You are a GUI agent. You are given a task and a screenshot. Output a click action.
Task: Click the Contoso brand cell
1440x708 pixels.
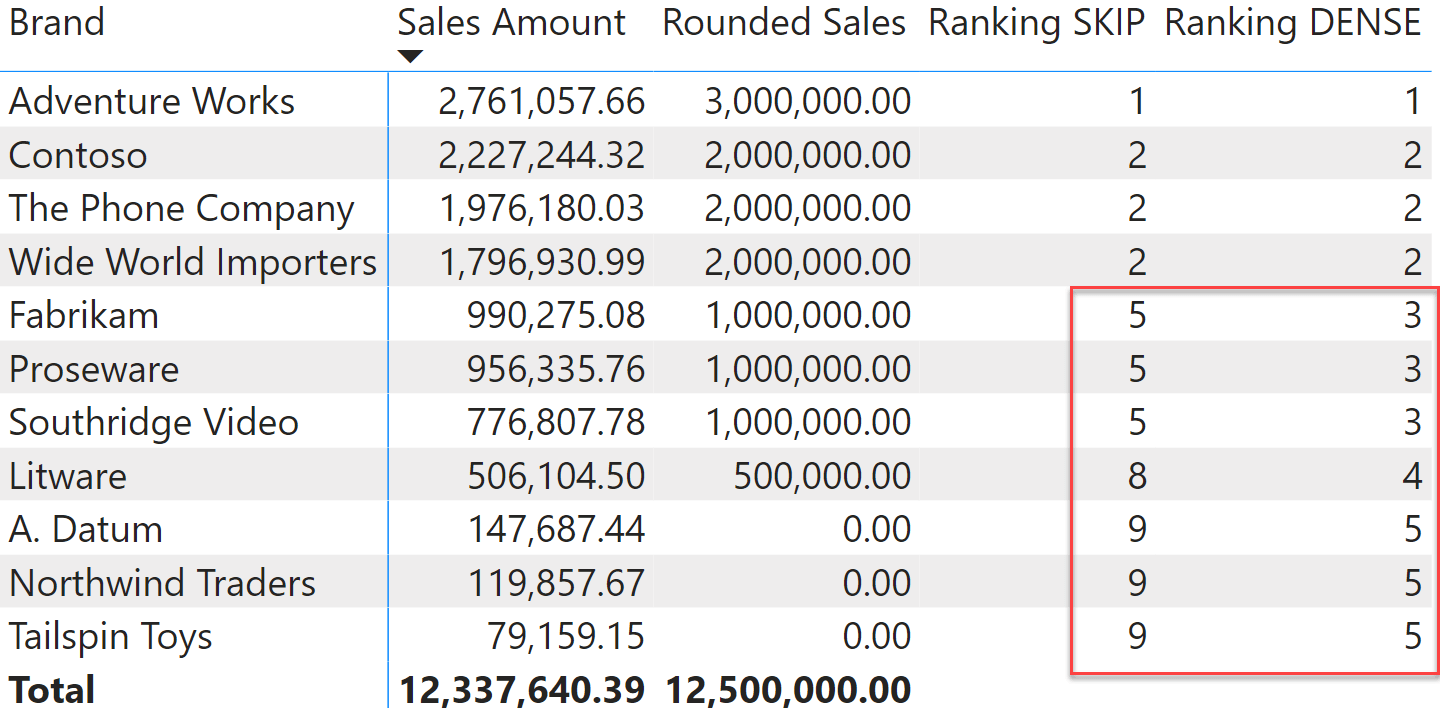pyautogui.click(x=78, y=155)
